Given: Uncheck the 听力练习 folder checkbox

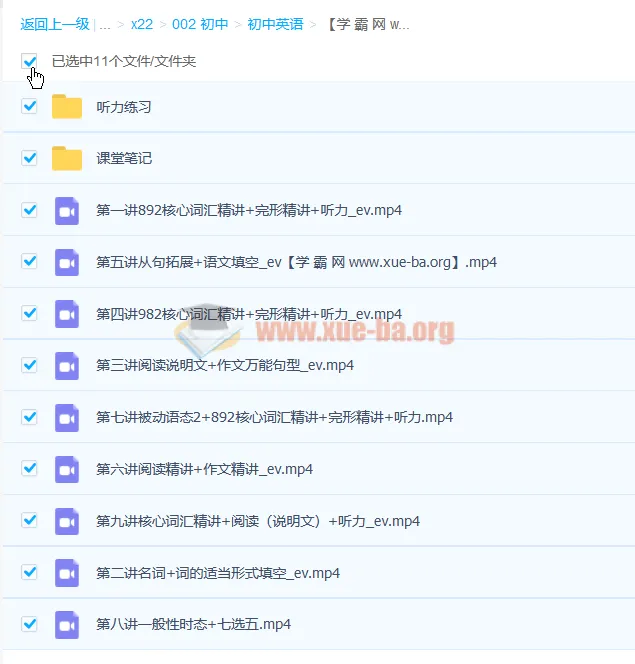Looking at the screenshot, I should (30, 106).
